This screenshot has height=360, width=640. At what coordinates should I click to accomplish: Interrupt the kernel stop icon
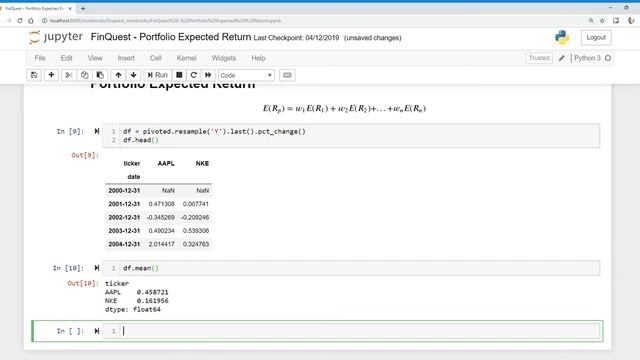(x=179, y=75)
